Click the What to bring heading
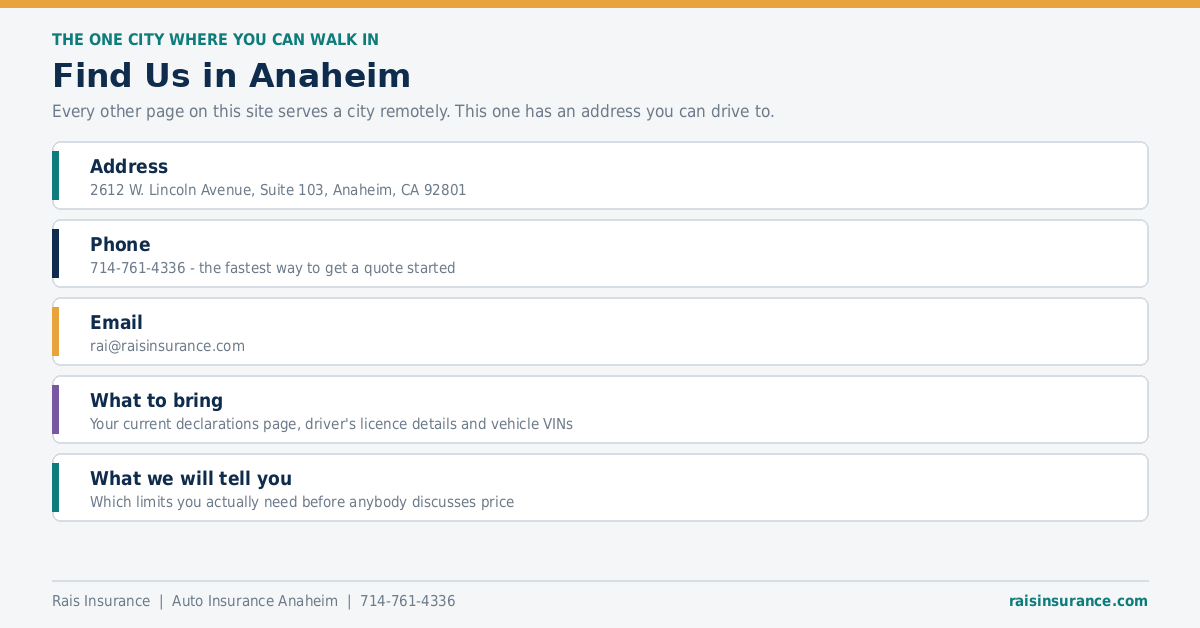The width and height of the screenshot is (1200, 628). [156, 401]
